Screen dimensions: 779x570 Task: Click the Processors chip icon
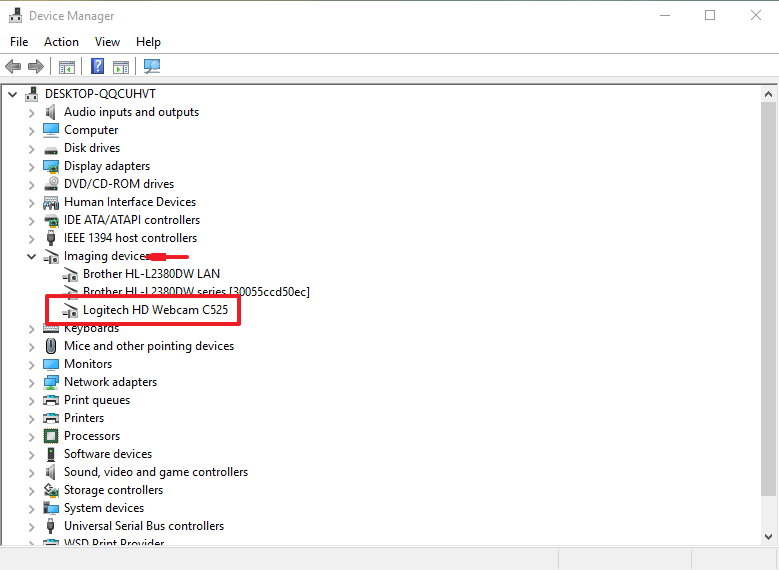click(51, 436)
